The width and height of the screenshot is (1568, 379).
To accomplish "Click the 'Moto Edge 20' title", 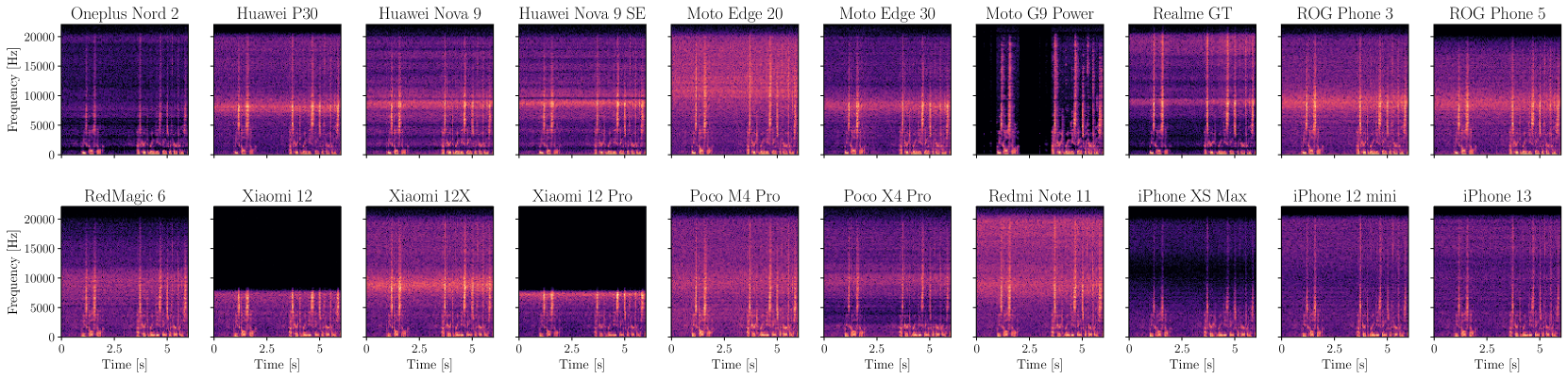I will pos(734,14).
